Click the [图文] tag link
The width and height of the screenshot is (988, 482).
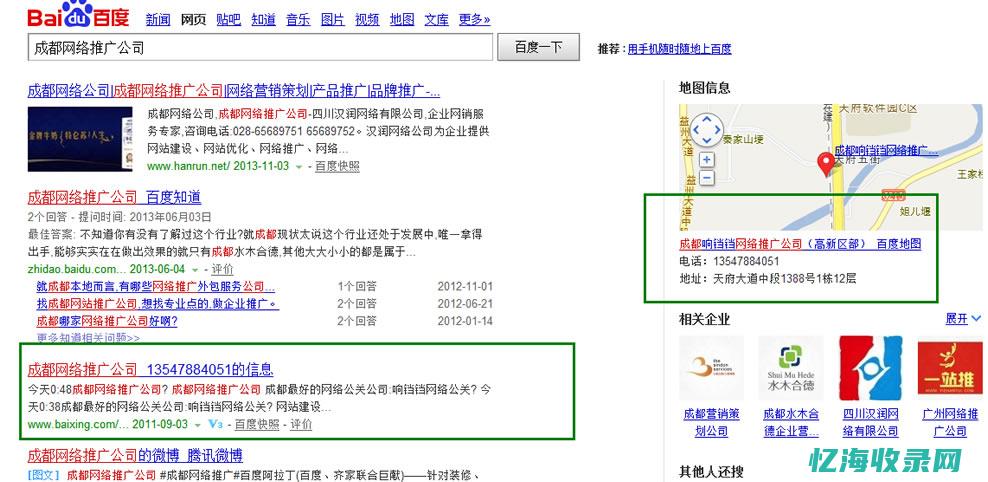[43, 474]
